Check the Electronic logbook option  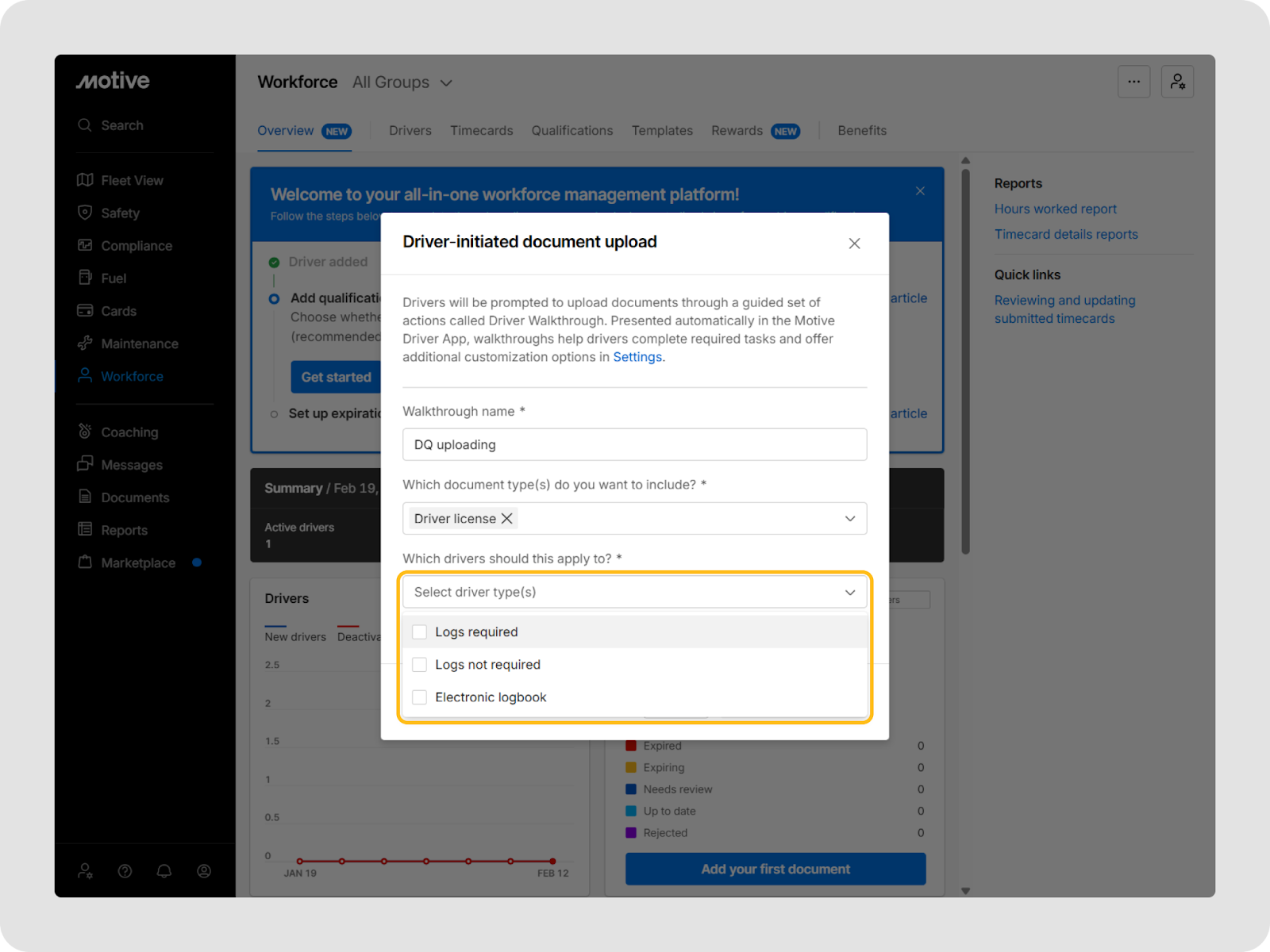(x=420, y=697)
